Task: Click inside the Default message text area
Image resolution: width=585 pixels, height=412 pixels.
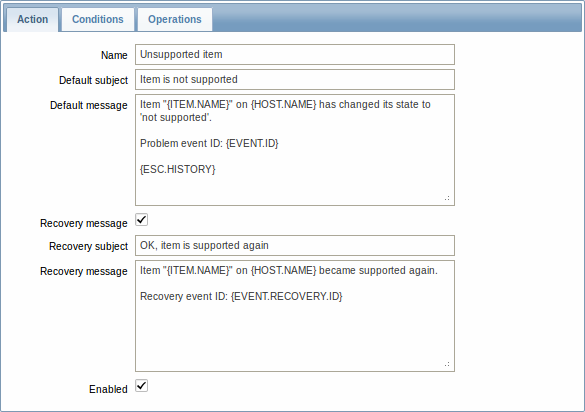Action: 295,150
